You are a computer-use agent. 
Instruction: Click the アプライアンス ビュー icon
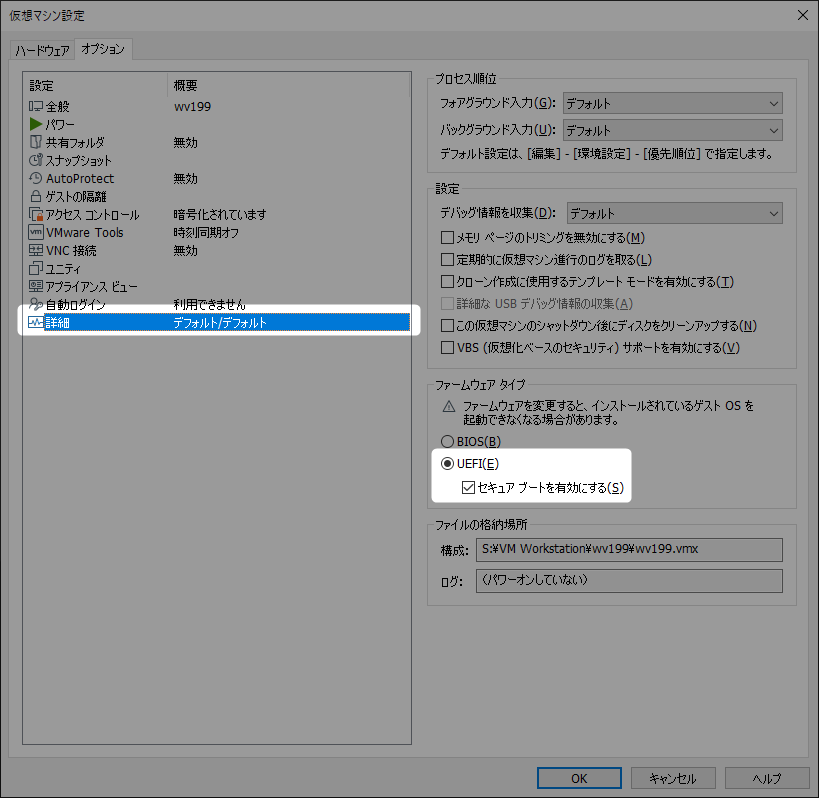pyautogui.click(x=36, y=286)
